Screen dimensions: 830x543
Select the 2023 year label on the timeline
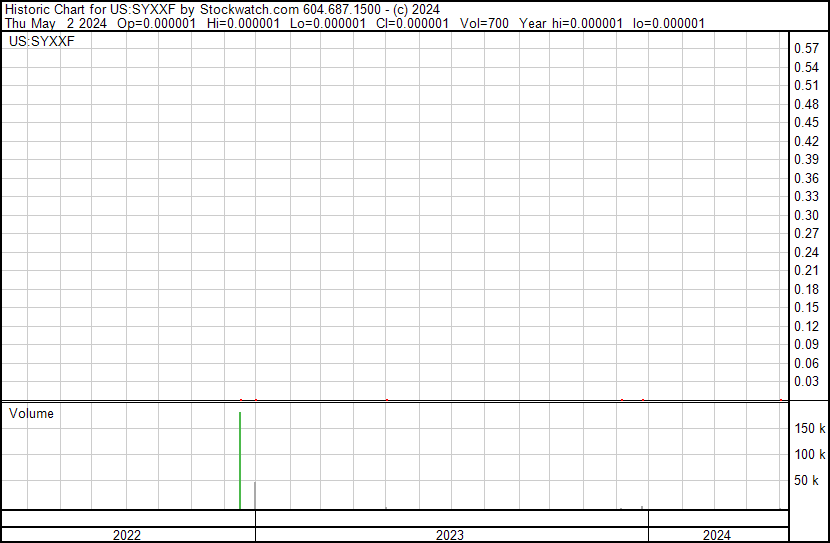(450, 535)
